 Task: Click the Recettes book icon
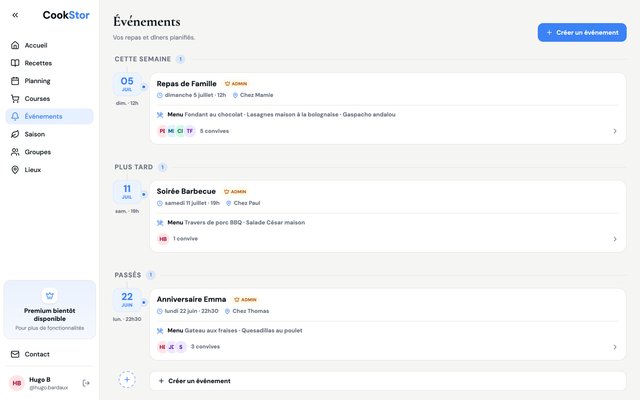point(15,63)
